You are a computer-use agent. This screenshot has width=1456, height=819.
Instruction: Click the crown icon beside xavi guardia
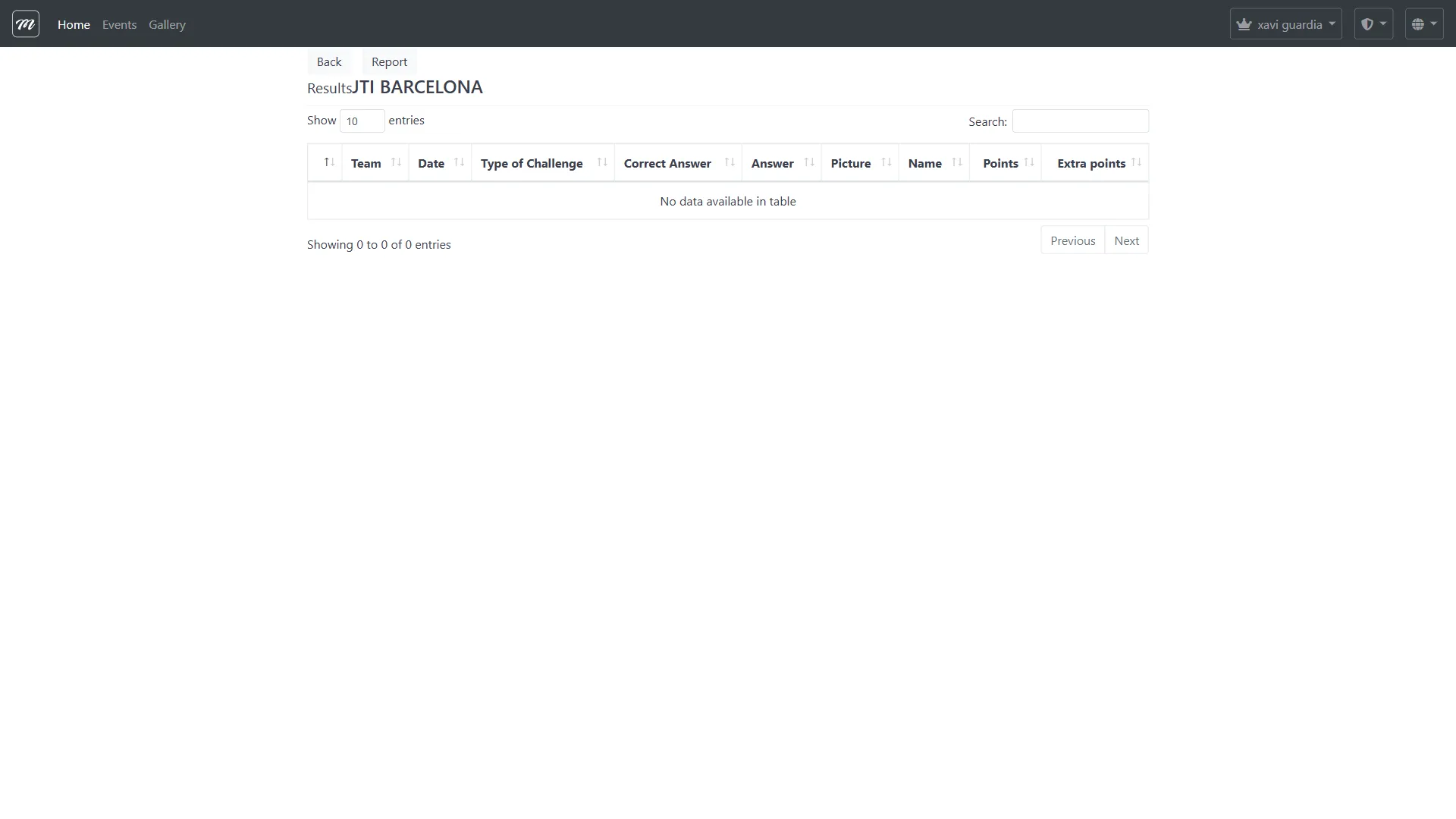coord(1244,24)
